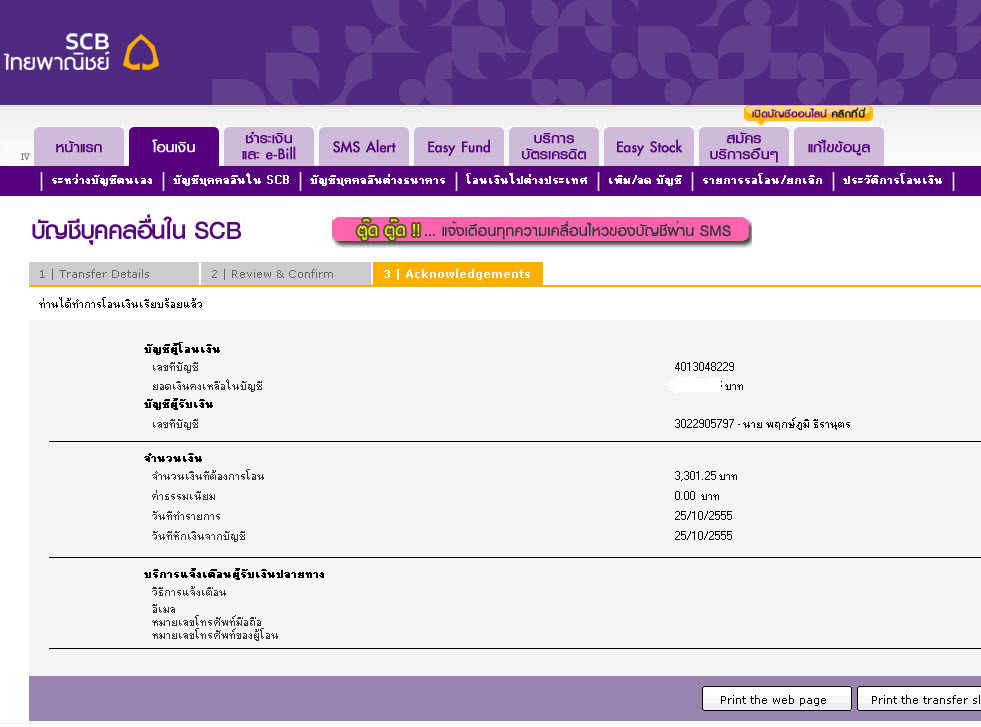
Task: Click the ยอดเงินคงเหลือในบัญชี label
Action: click(x=207, y=387)
